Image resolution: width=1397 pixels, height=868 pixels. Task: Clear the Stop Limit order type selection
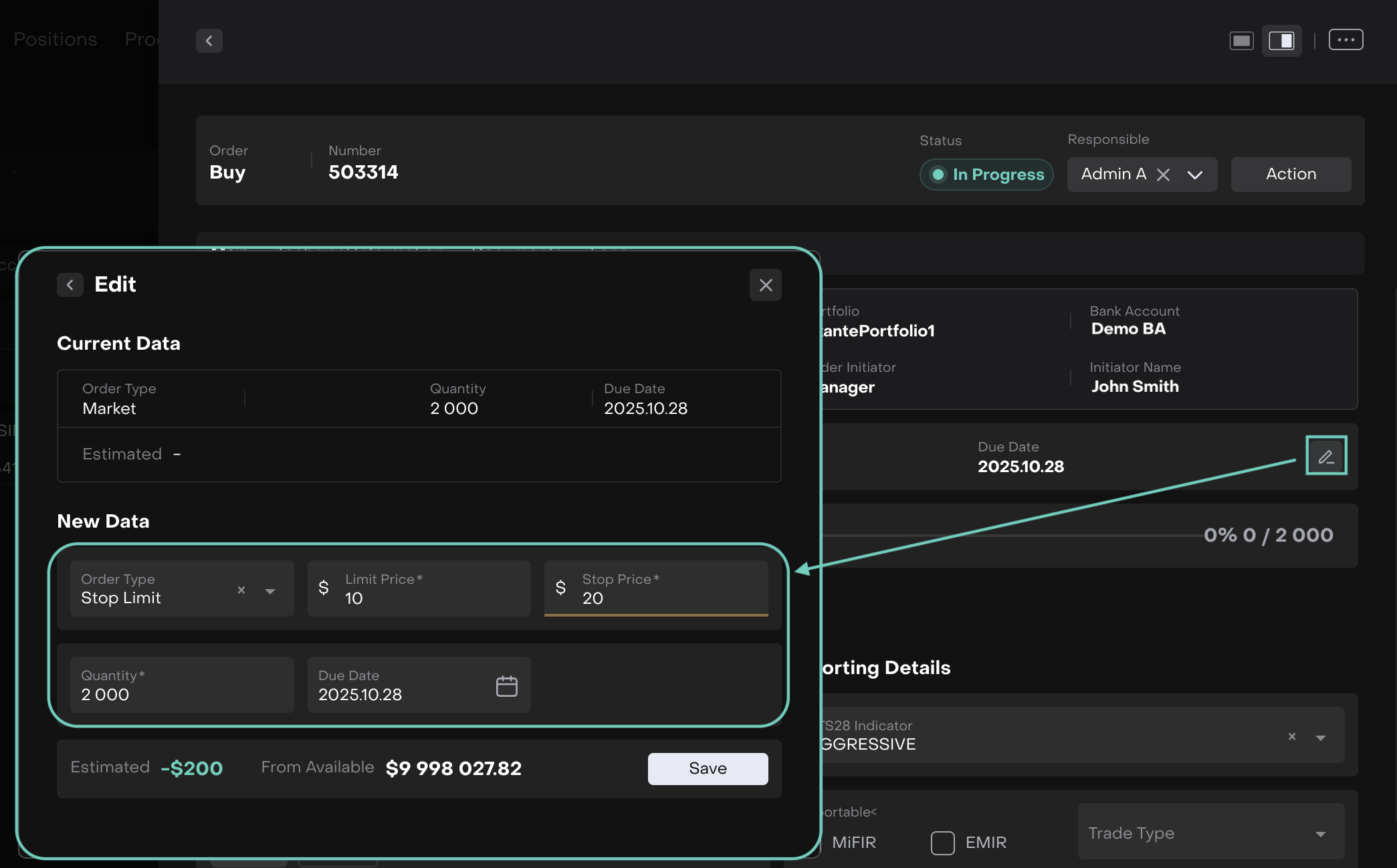click(241, 590)
